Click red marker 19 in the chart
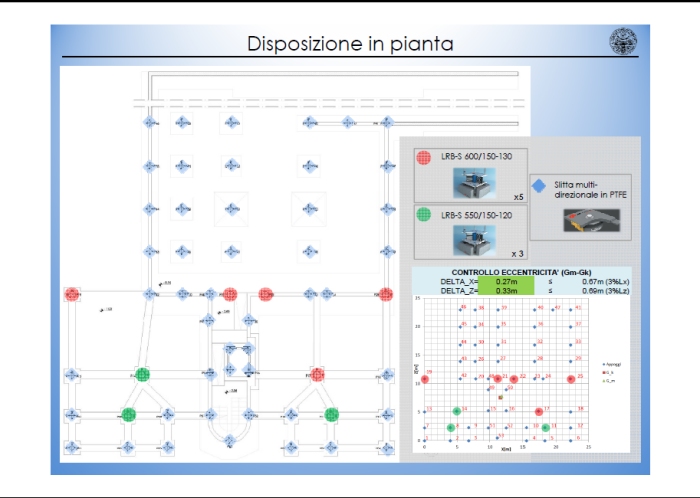Image resolution: width=700 pixels, height=498 pixels. click(x=425, y=379)
